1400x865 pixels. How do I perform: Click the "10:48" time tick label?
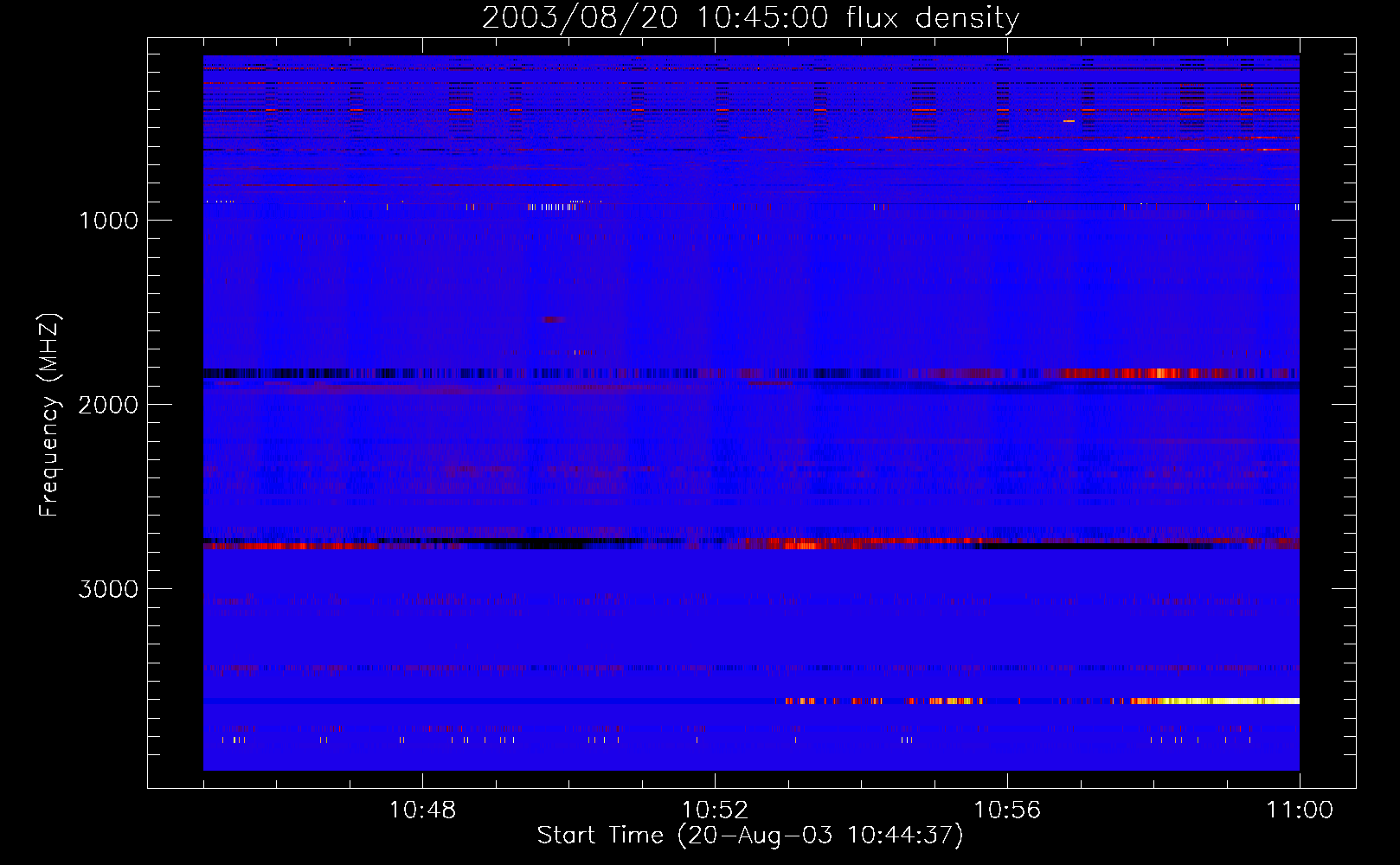[x=422, y=811]
